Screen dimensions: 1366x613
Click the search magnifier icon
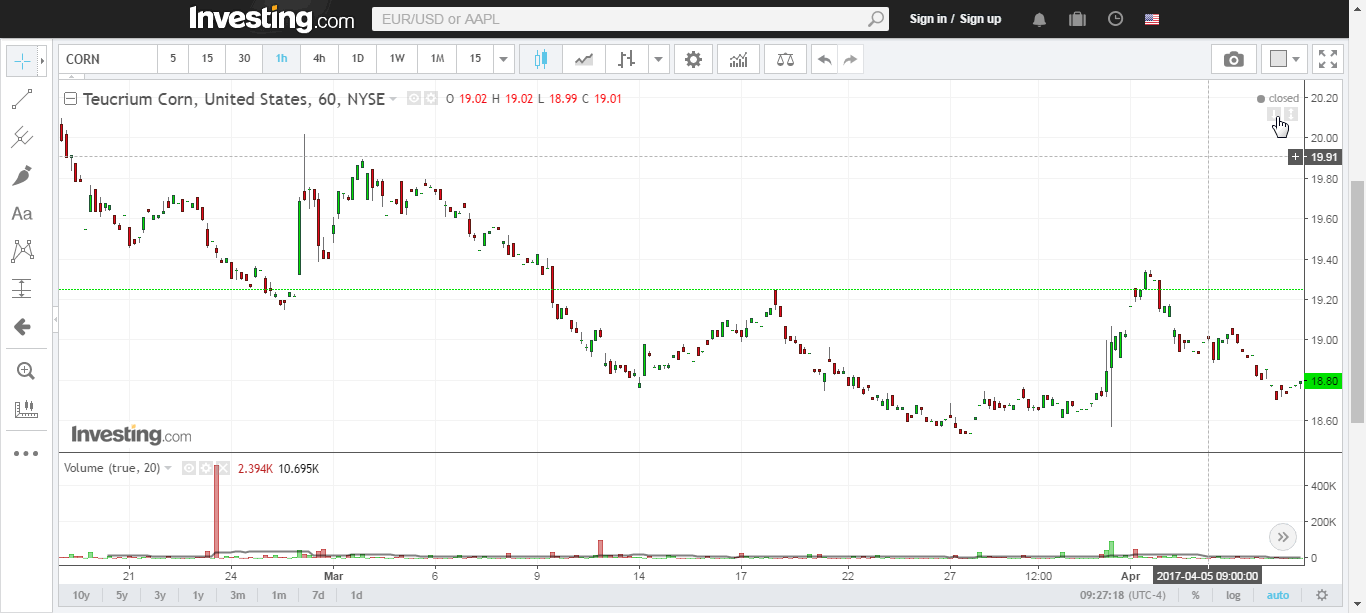876,19
